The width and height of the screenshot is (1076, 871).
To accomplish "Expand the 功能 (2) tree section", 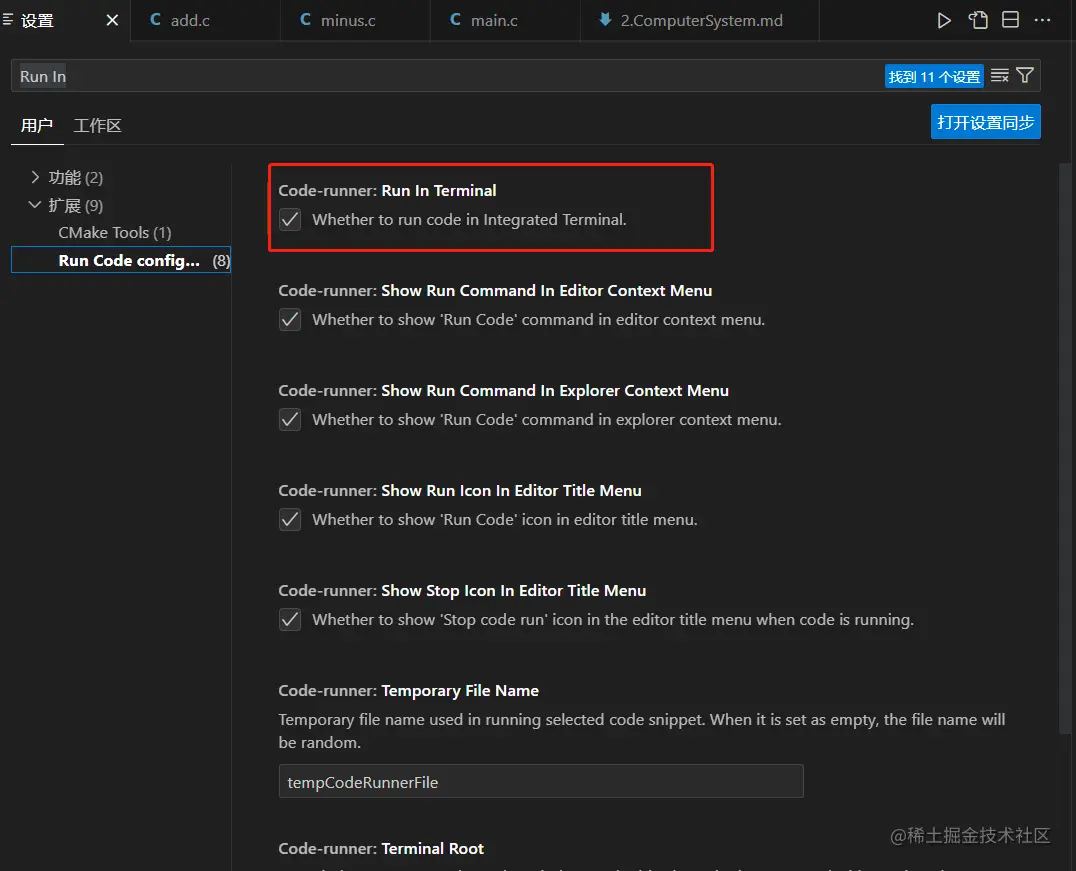I will [36, 178].
